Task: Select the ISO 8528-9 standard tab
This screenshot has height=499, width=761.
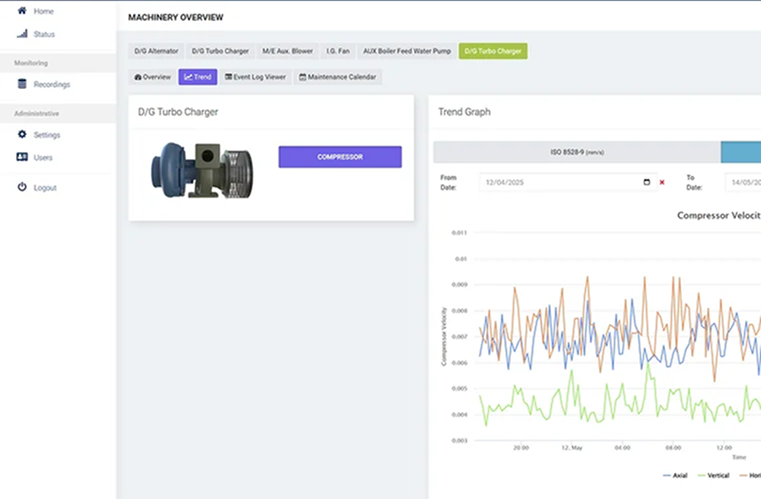Action: [x=576, y=152]
